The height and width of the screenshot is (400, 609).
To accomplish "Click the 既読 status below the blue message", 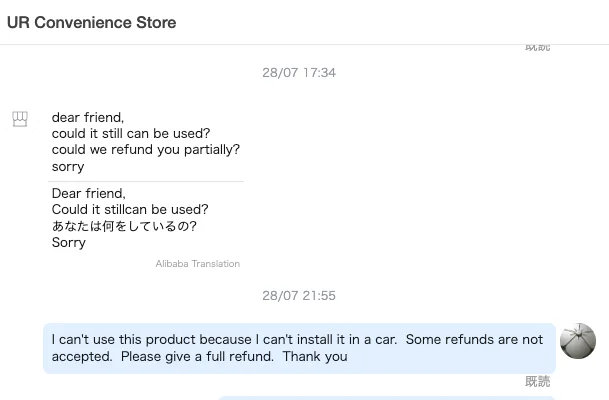I will tap(537, 381).
